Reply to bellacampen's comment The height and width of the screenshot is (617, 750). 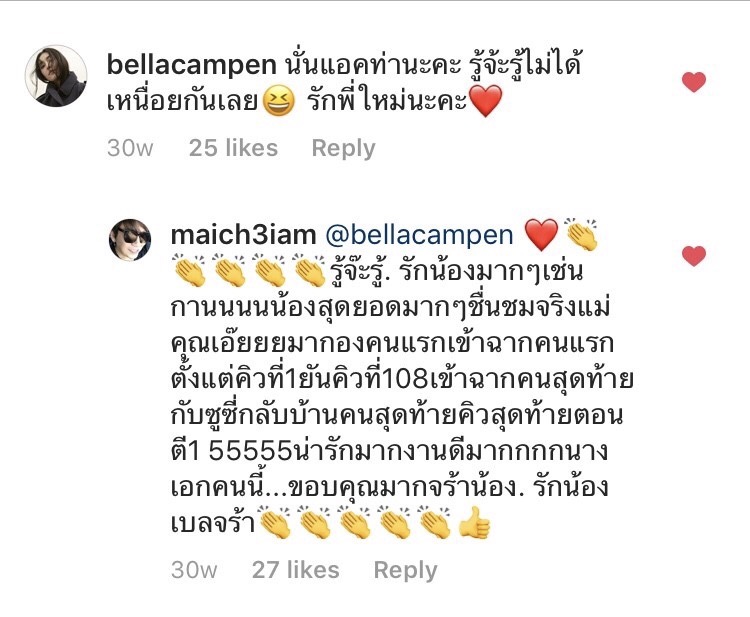pyautogui.click(x=343, y=148)
